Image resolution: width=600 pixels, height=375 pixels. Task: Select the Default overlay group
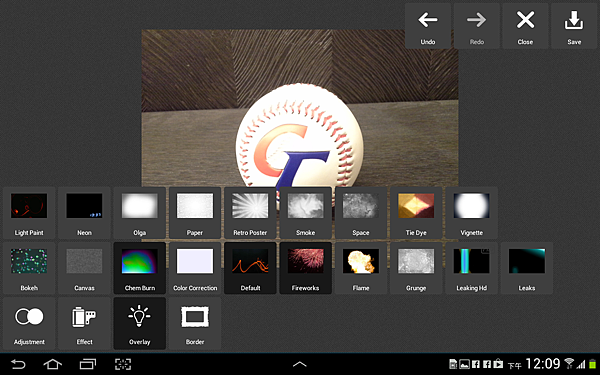click(250, 268)
